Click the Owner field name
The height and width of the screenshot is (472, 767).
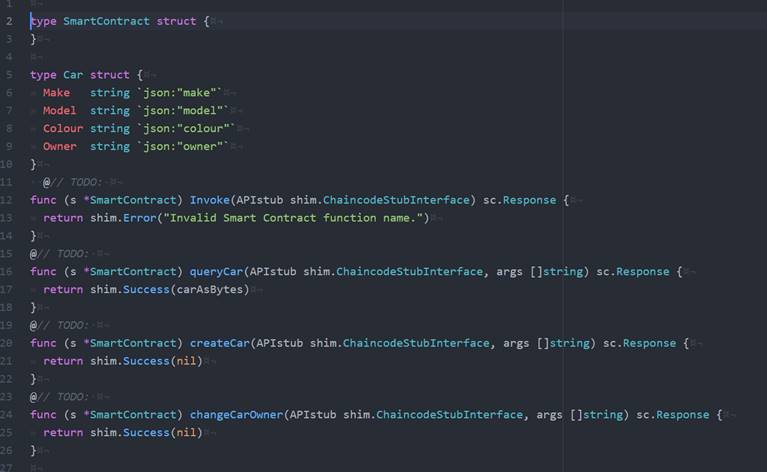(x=59, y=147)
